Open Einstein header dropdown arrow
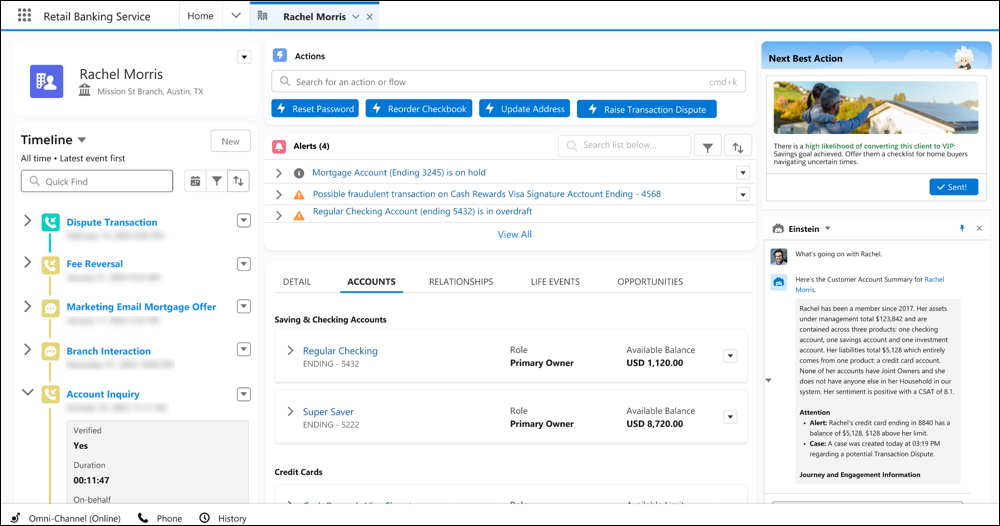 point(828,228)
